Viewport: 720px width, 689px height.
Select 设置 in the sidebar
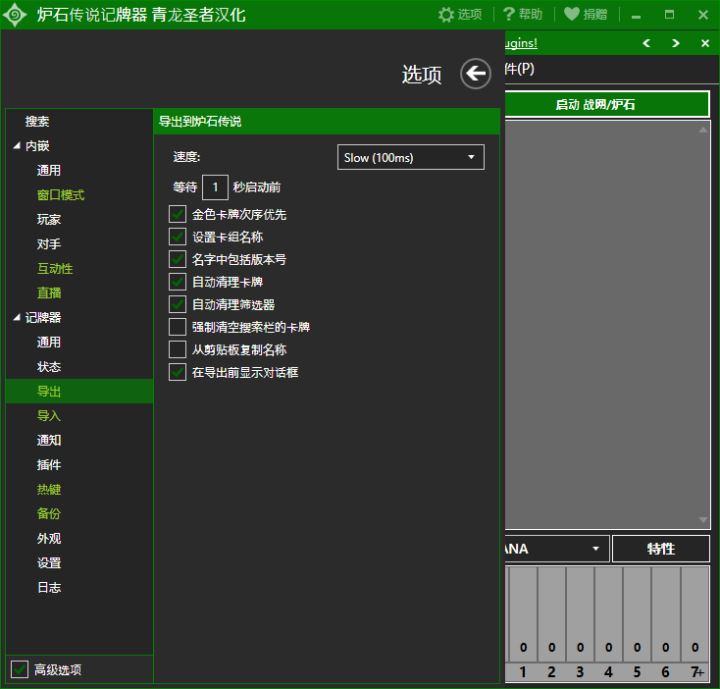point(49,563)
